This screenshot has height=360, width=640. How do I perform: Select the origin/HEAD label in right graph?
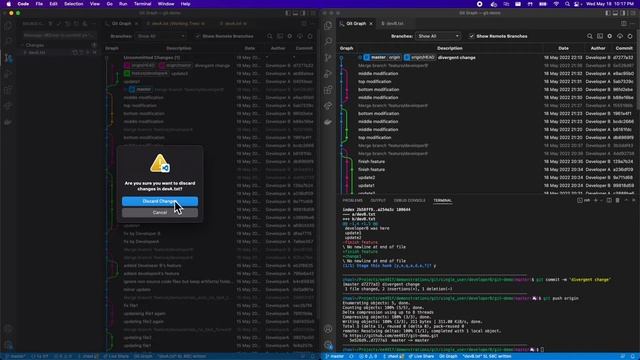pos(420,58)
